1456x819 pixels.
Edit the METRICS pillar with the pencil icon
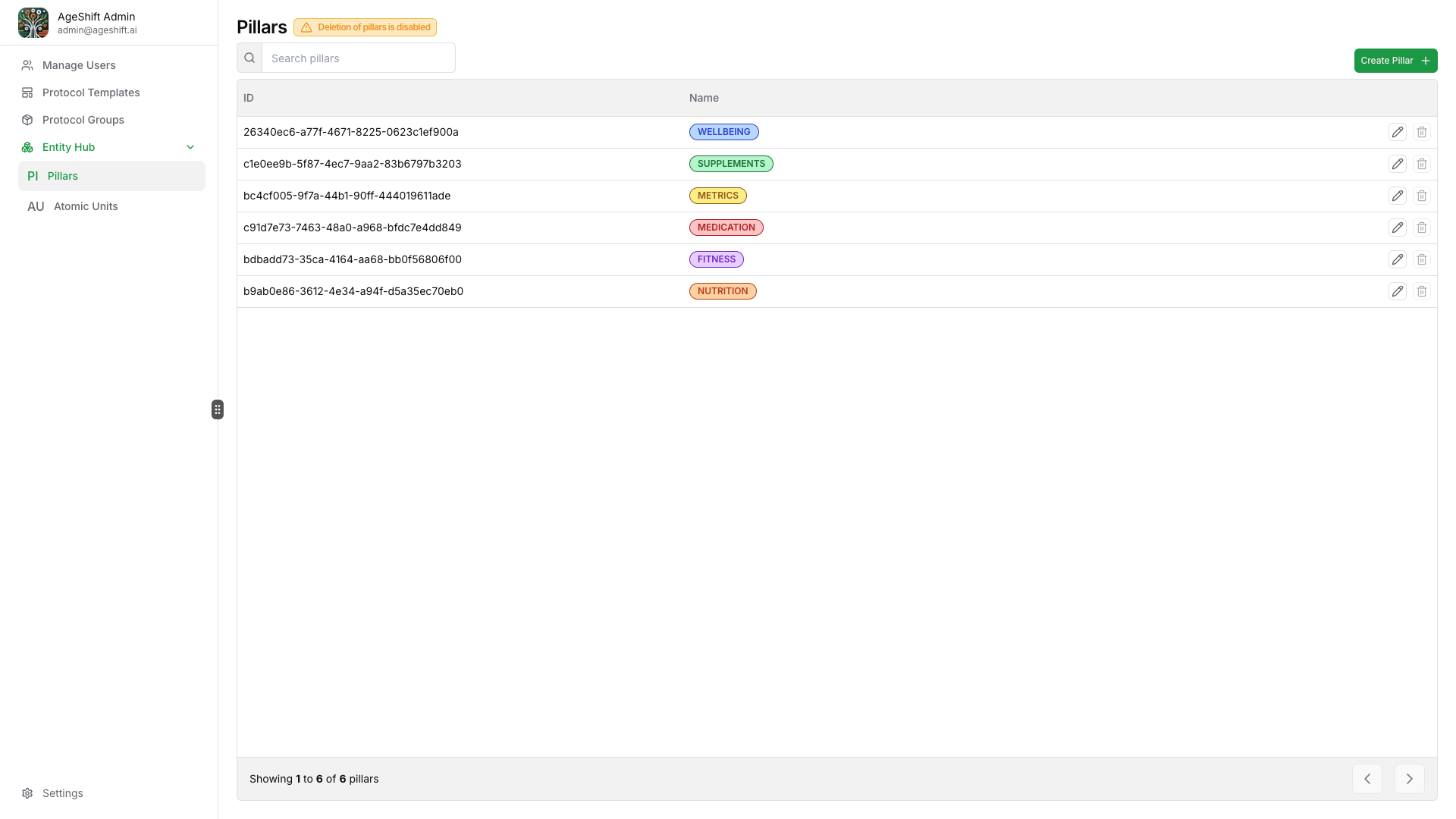tap(1398, 195)
